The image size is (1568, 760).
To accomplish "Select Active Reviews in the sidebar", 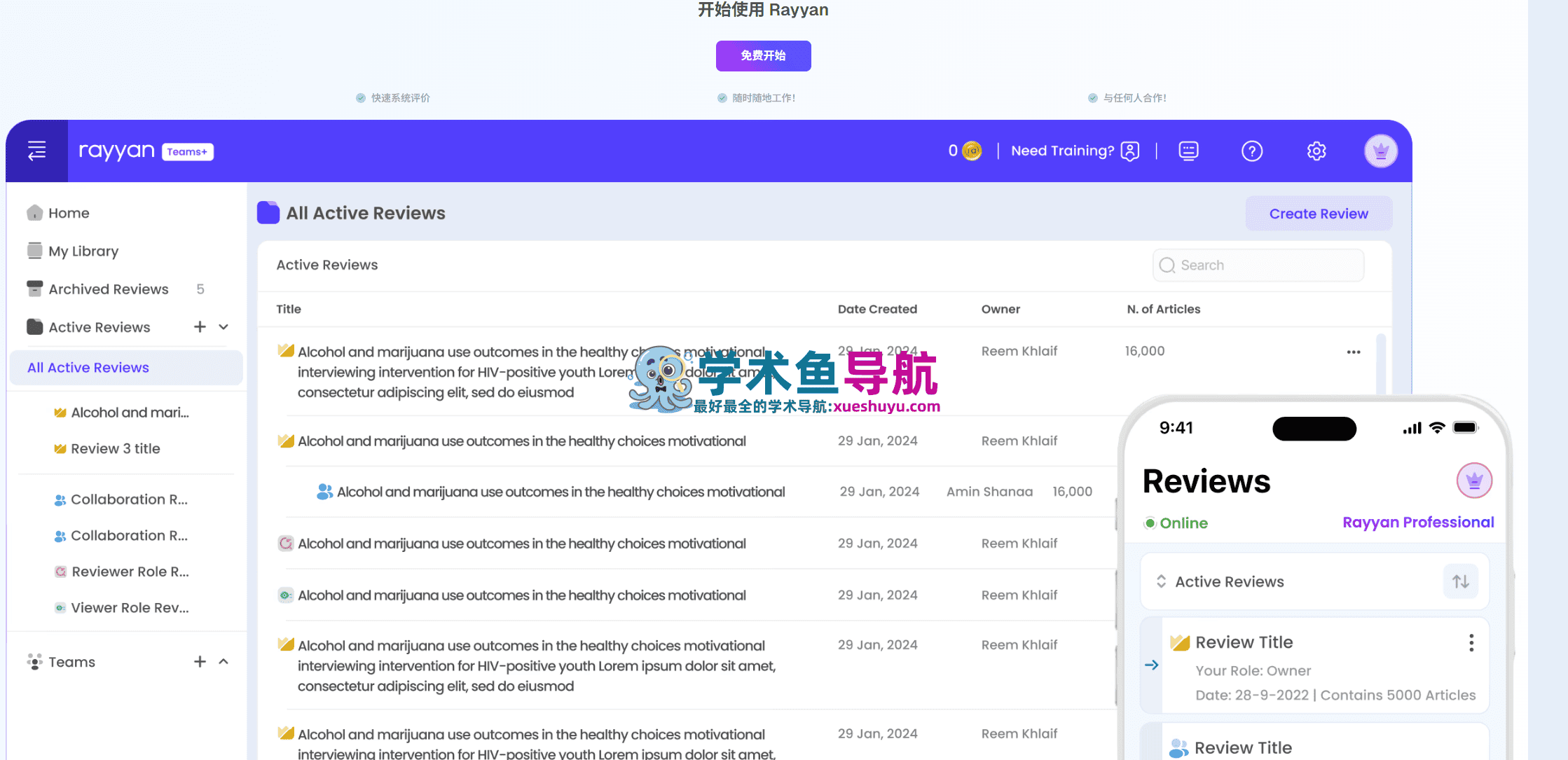I will point(89,327).
